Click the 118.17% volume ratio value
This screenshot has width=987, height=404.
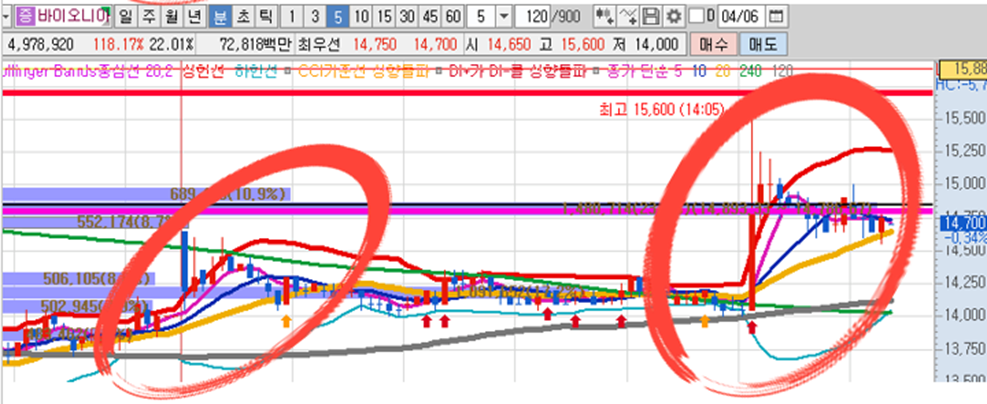click(119, 45)
